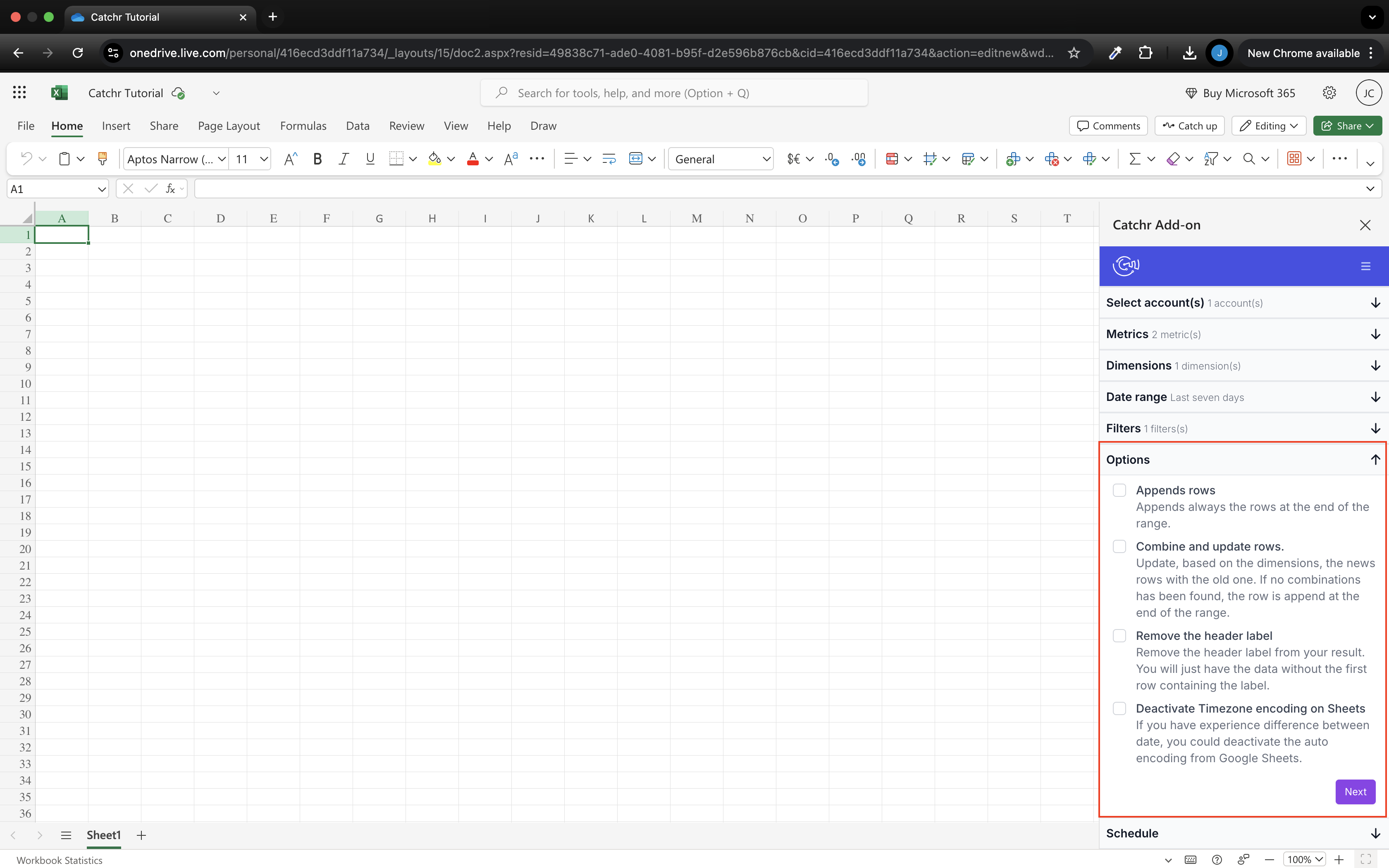Open the all sheets list icon
The image size is (1389, 868).
[x=66, y=835]
